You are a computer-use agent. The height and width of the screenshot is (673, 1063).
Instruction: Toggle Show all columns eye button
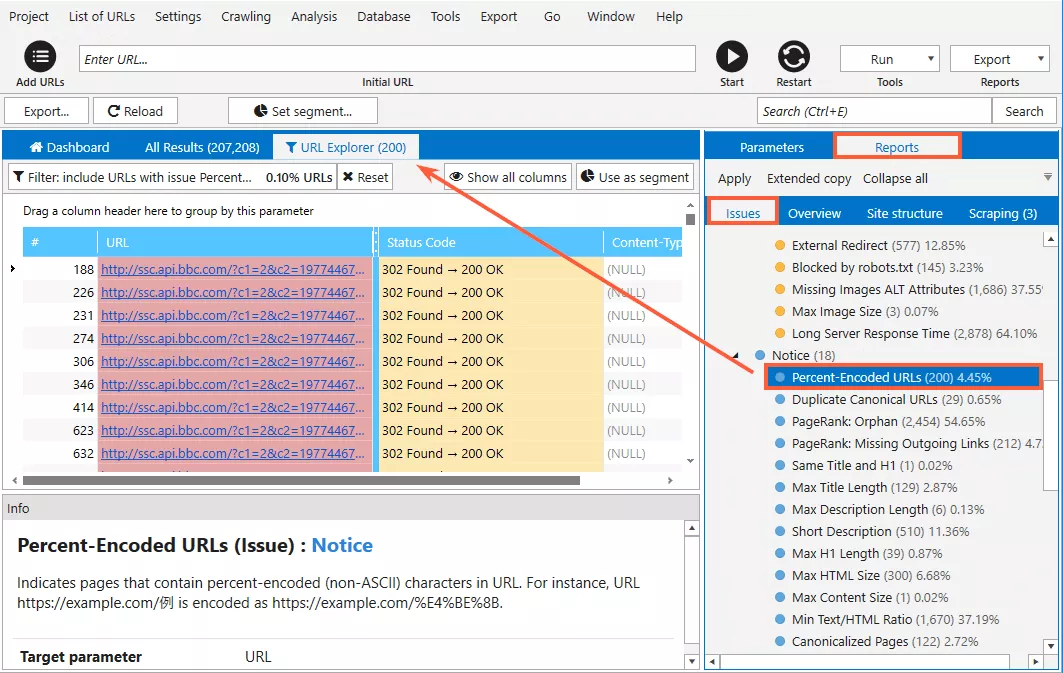pos(508,177)
